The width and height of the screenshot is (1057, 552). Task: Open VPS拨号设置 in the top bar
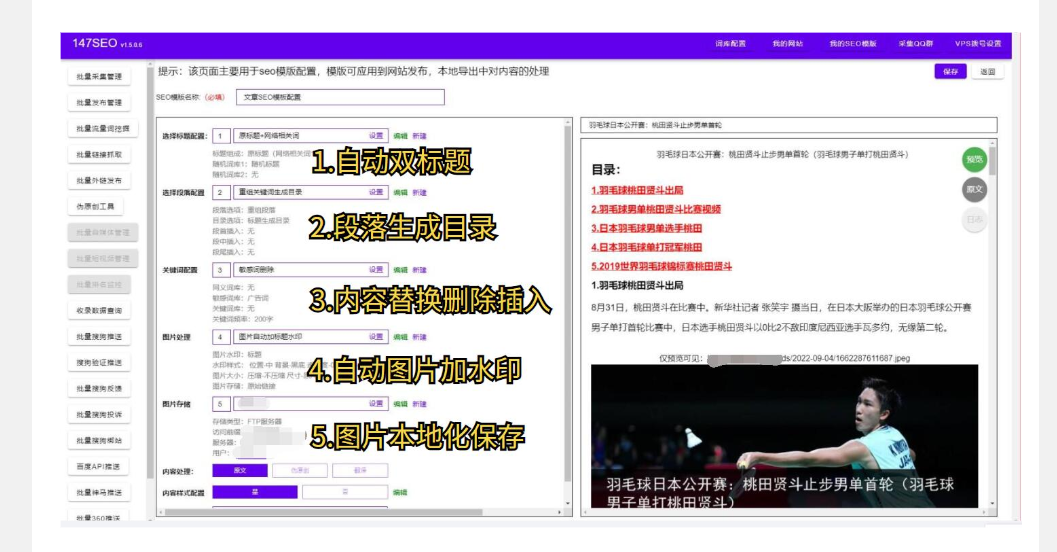(978, 44)
